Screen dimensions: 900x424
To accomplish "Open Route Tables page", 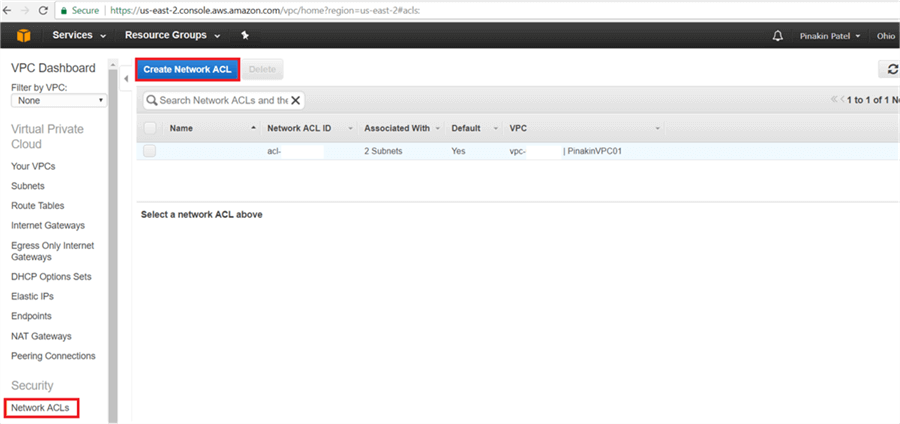I will click(x=37, y=205).
